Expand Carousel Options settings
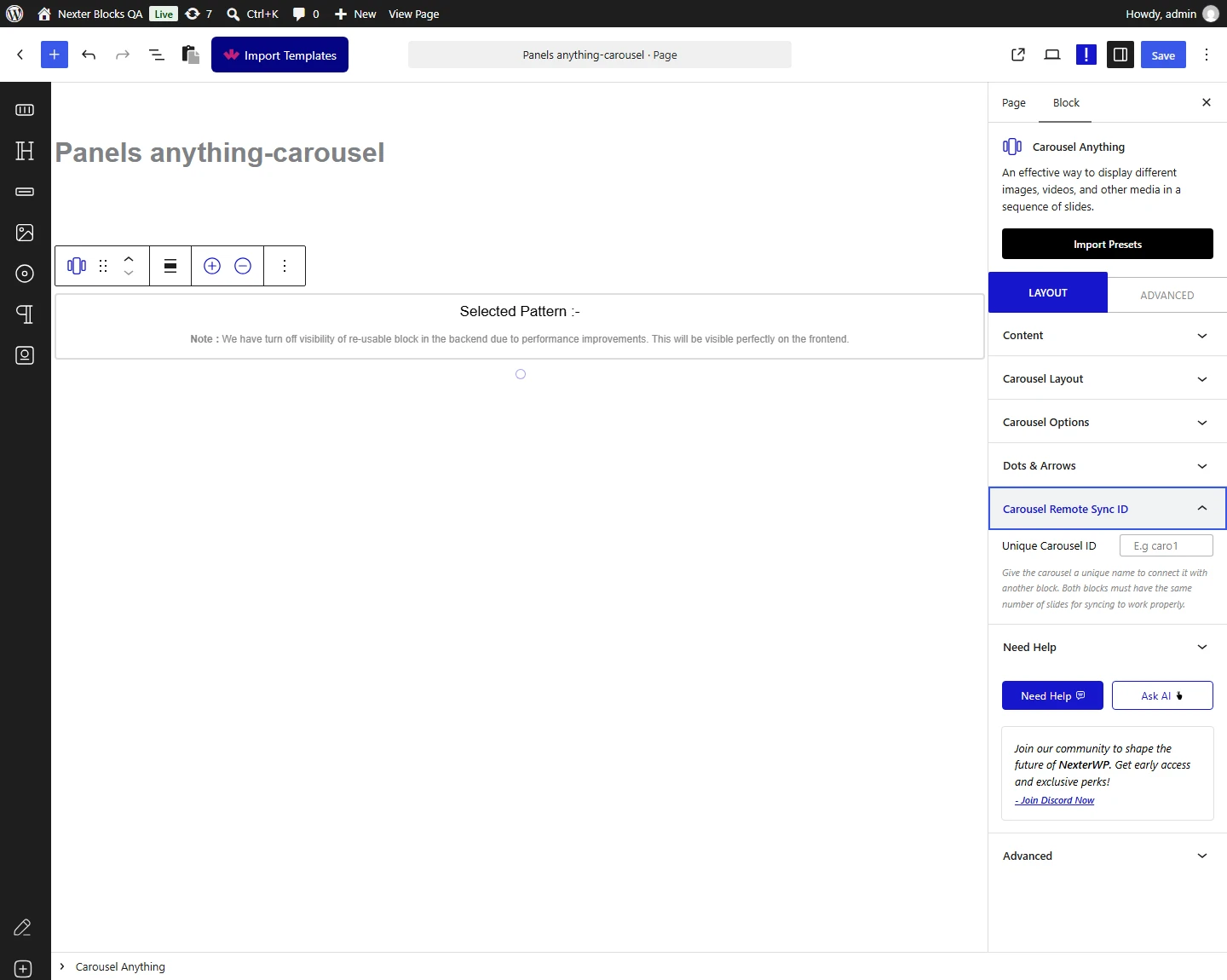1227x980 pixels. point(1108,422)
